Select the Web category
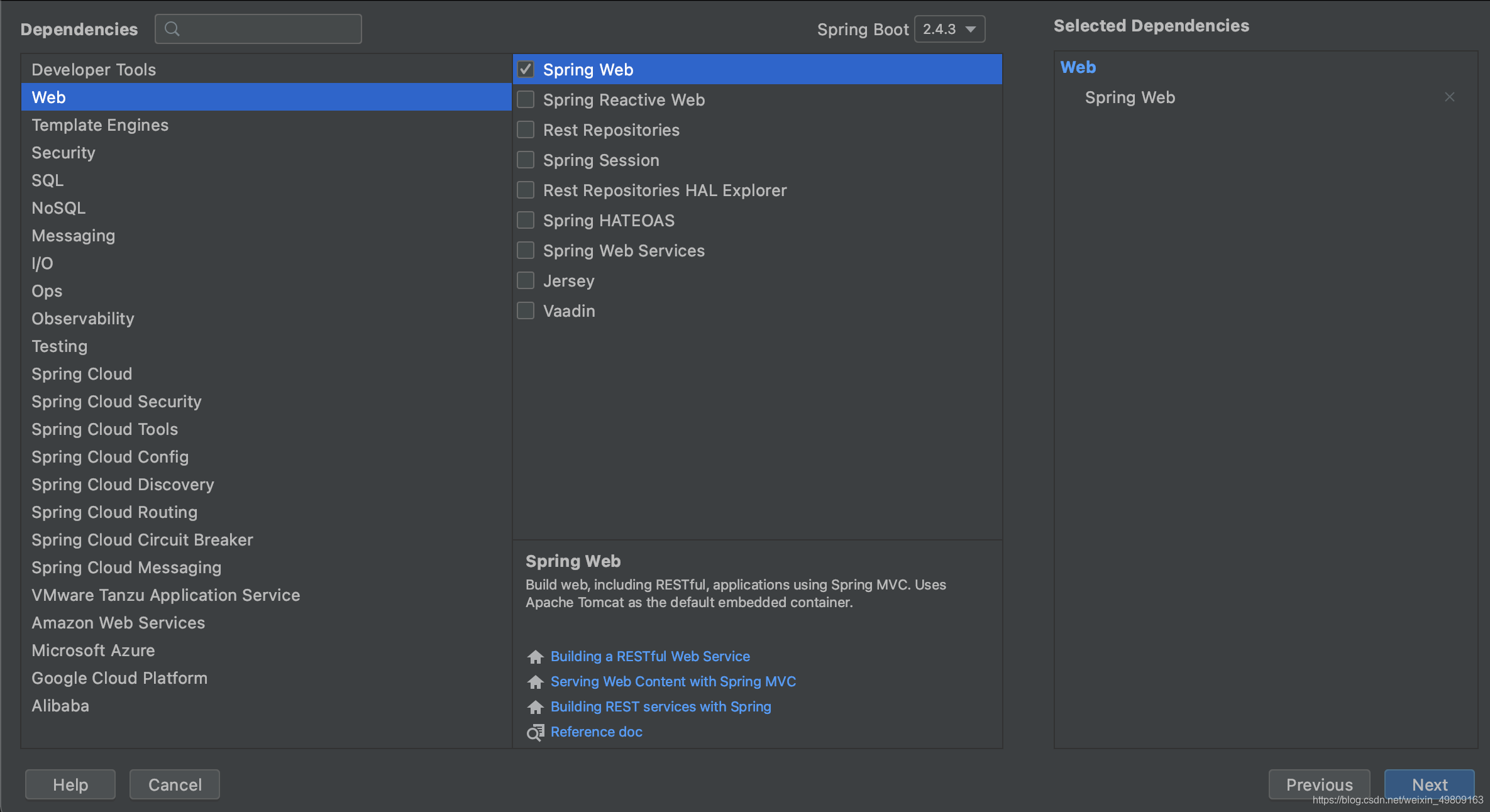Screen dimensions: 1490x812 coord(267,97)
